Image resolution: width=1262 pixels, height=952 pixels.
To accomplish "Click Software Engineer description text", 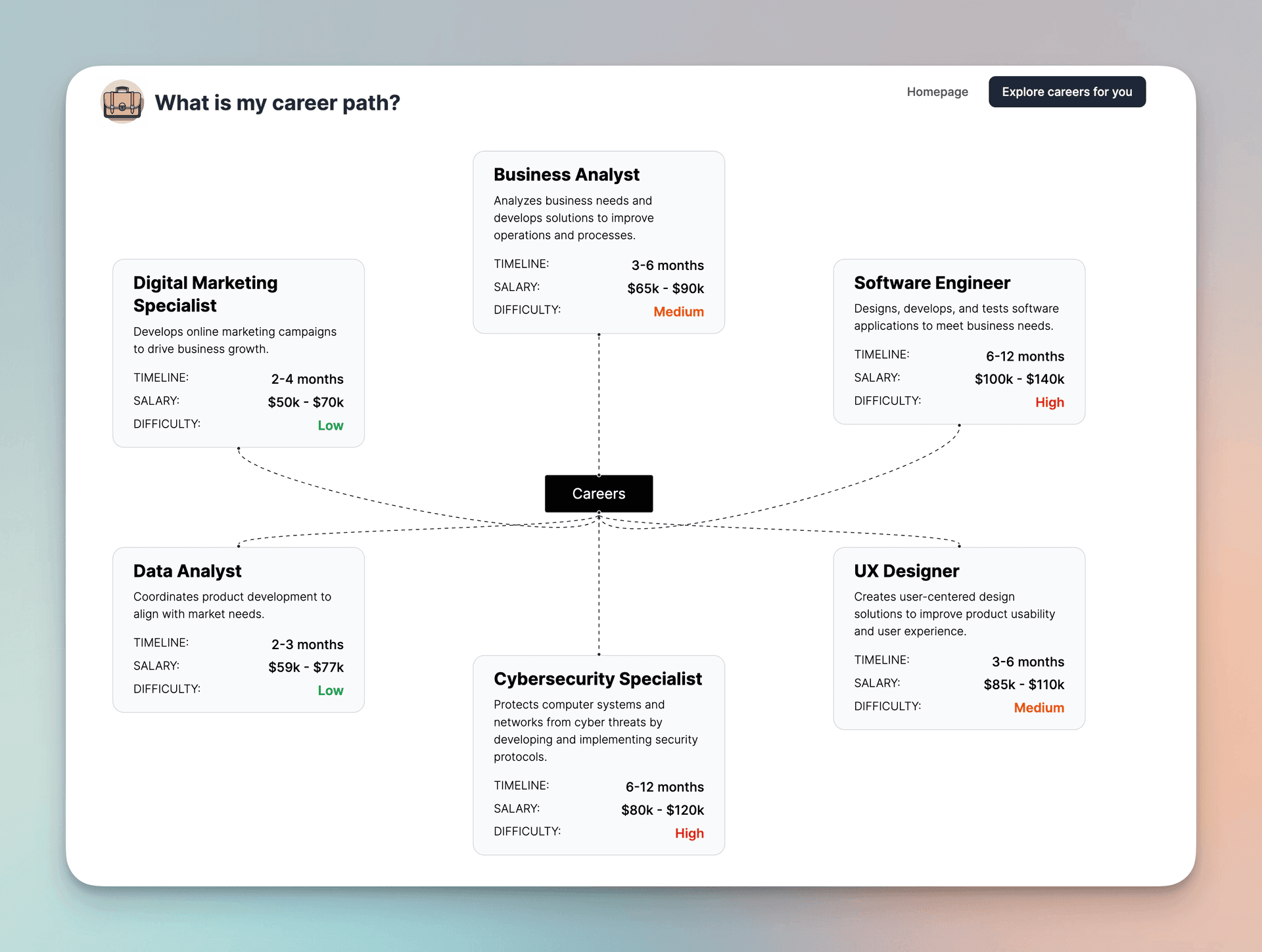I will point(956,317).
